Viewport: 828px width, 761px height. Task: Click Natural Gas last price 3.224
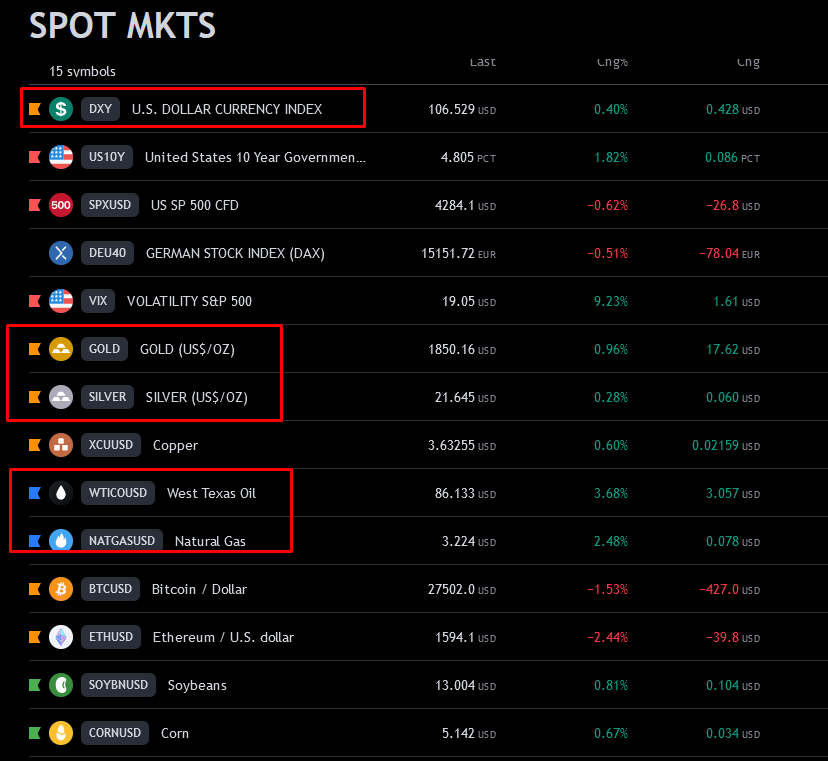click(x=458, y=541)
